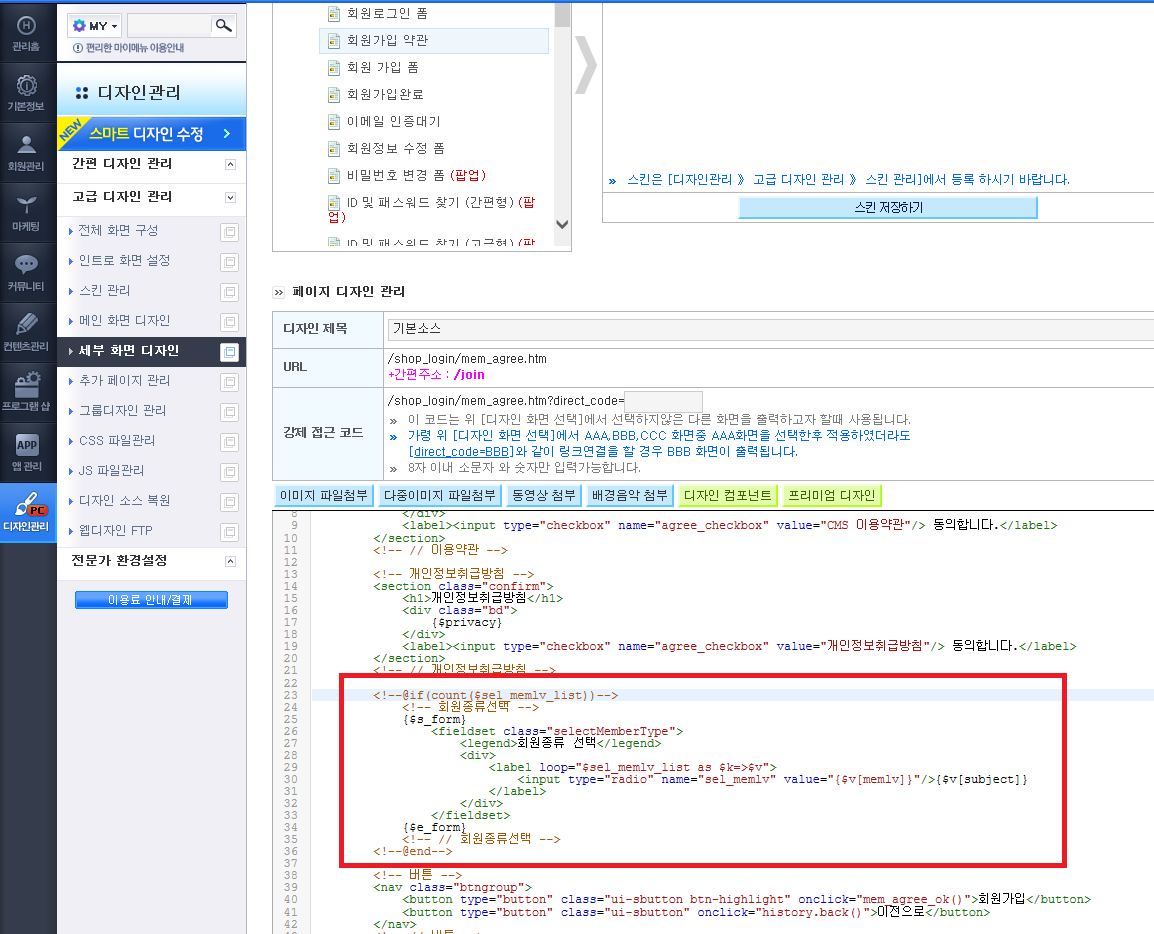Open the 컨텐츠관리 pencil icon
The height and width of the screenshot is (934, 1154).
pyautogui.click(x=26, y=333)
